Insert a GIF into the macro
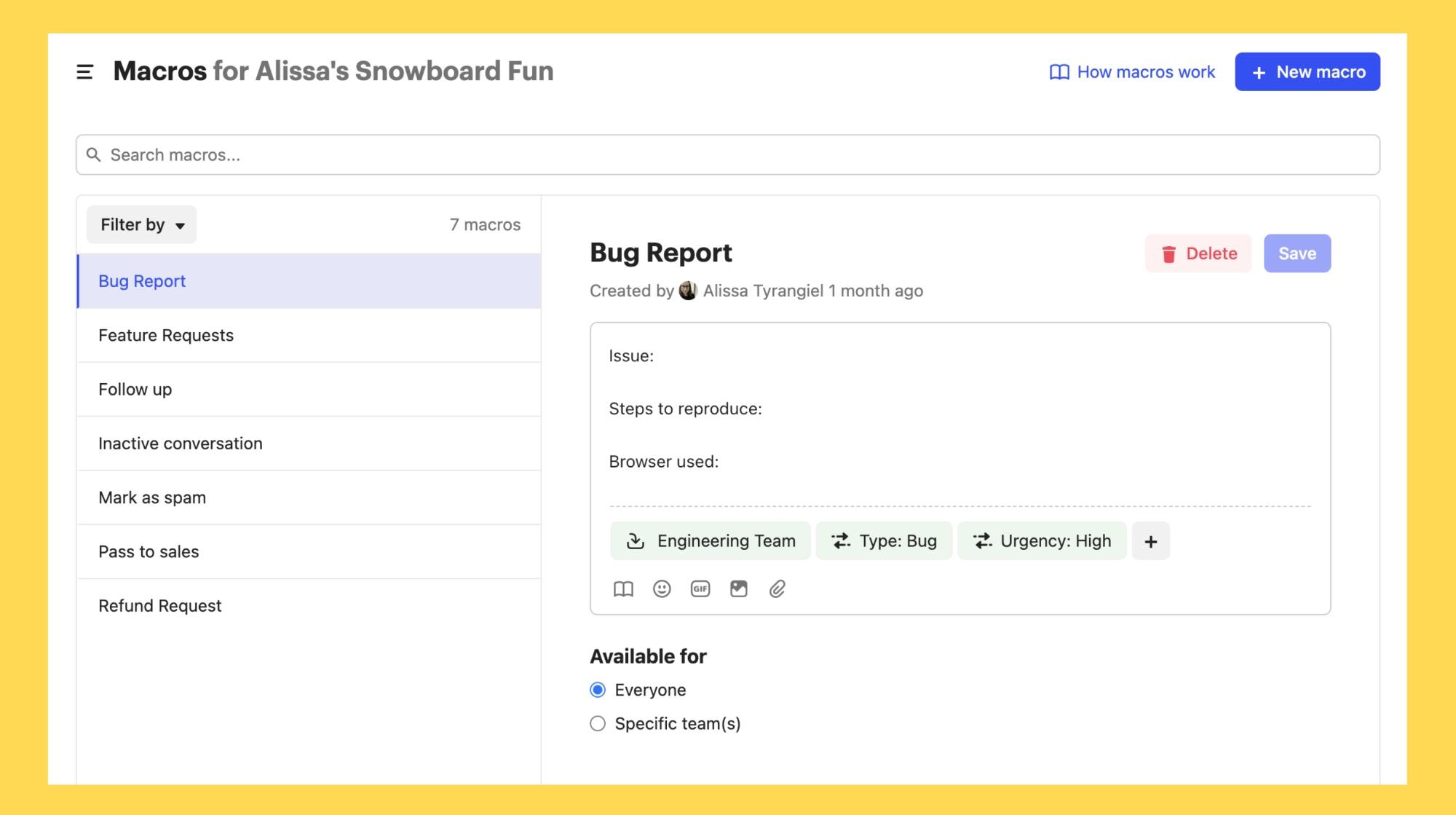The image size is (1456, 815). 700,588
